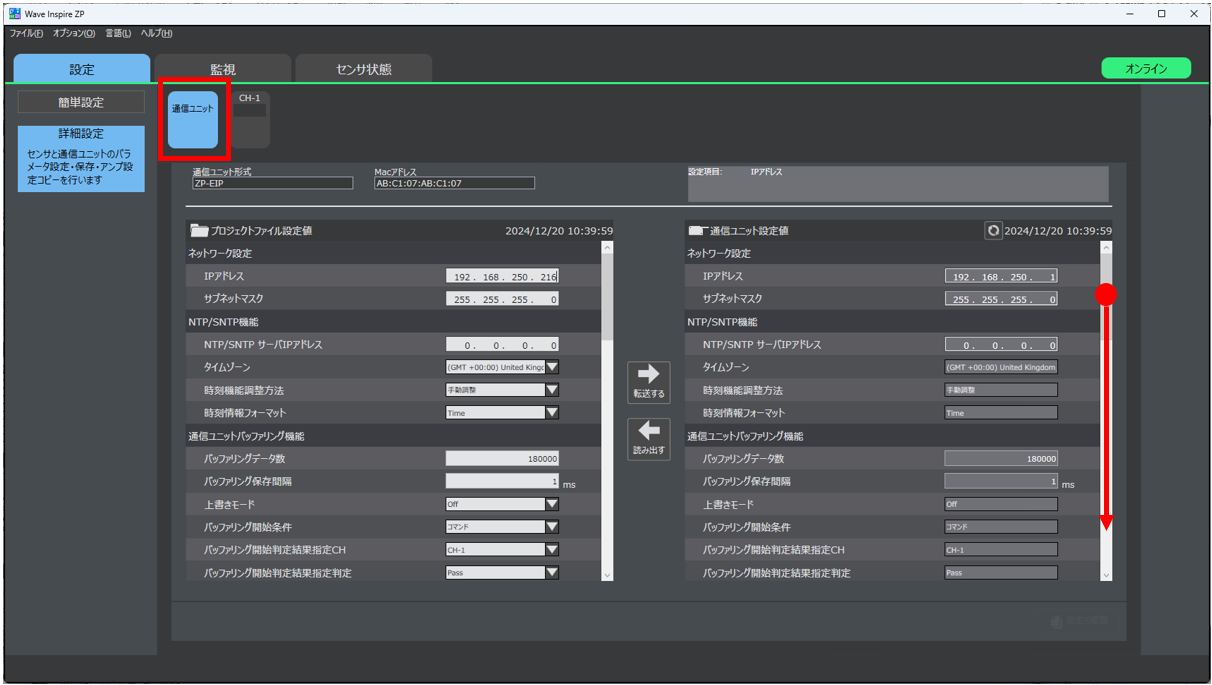This screenshot has width=1212, height=685.
Task: Click the green オンライン status button
Action: (x=1146, y=68)
